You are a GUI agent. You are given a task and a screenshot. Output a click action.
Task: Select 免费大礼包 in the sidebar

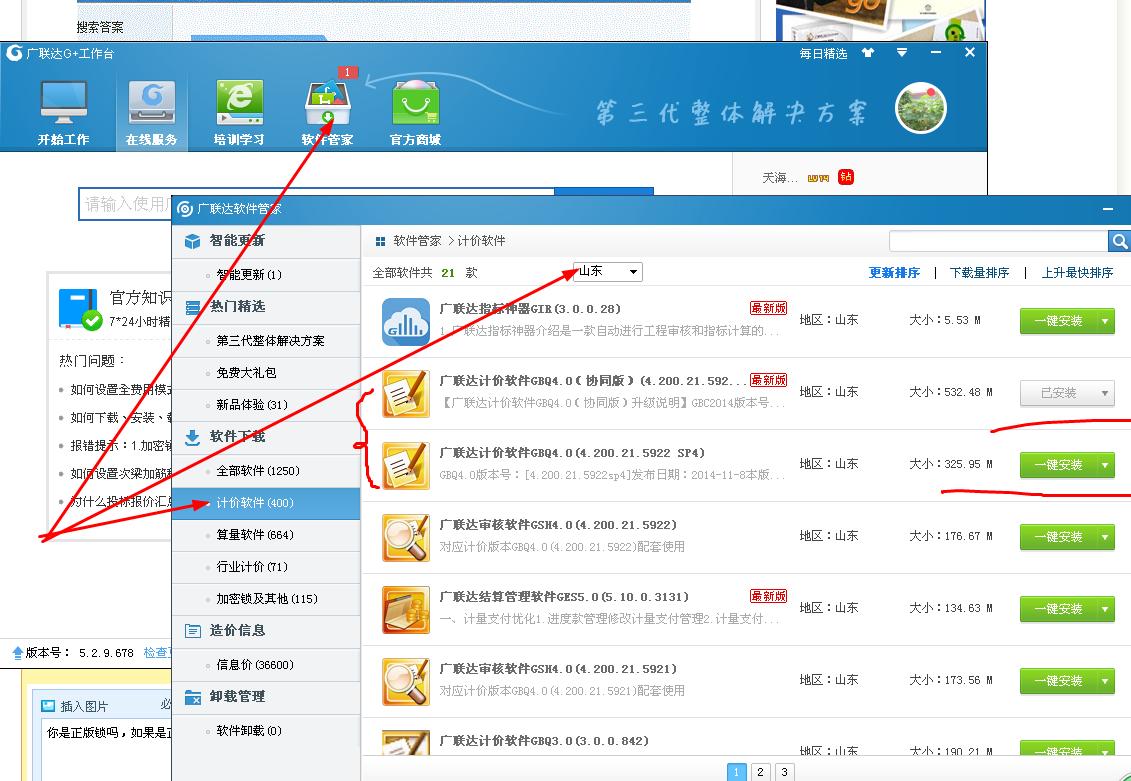pyautogui.click(x=266, y=373)
